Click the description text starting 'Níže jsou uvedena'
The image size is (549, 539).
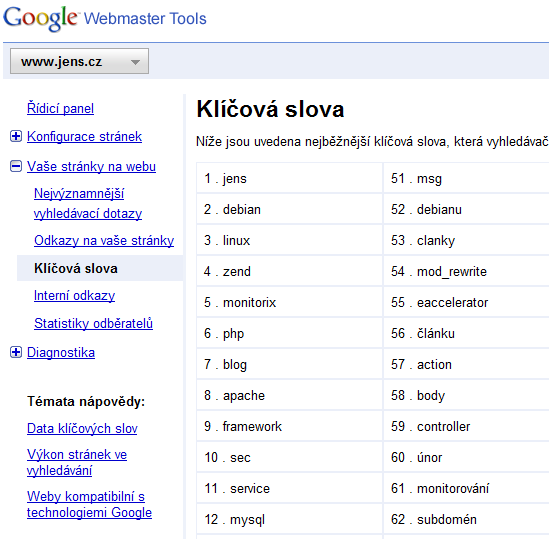click(372, 142)
